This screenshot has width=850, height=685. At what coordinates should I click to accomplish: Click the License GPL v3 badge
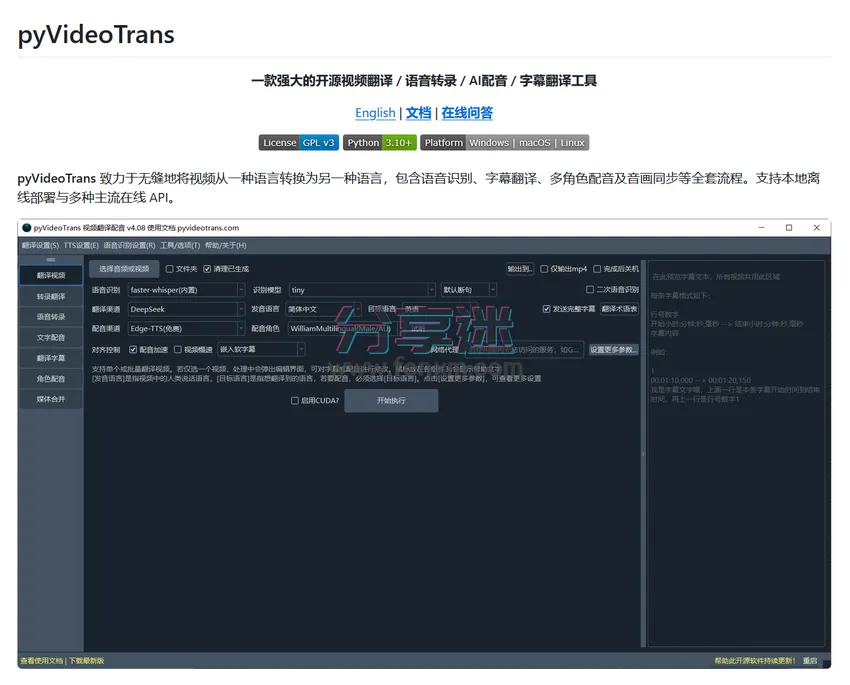[x=299, y=143]
